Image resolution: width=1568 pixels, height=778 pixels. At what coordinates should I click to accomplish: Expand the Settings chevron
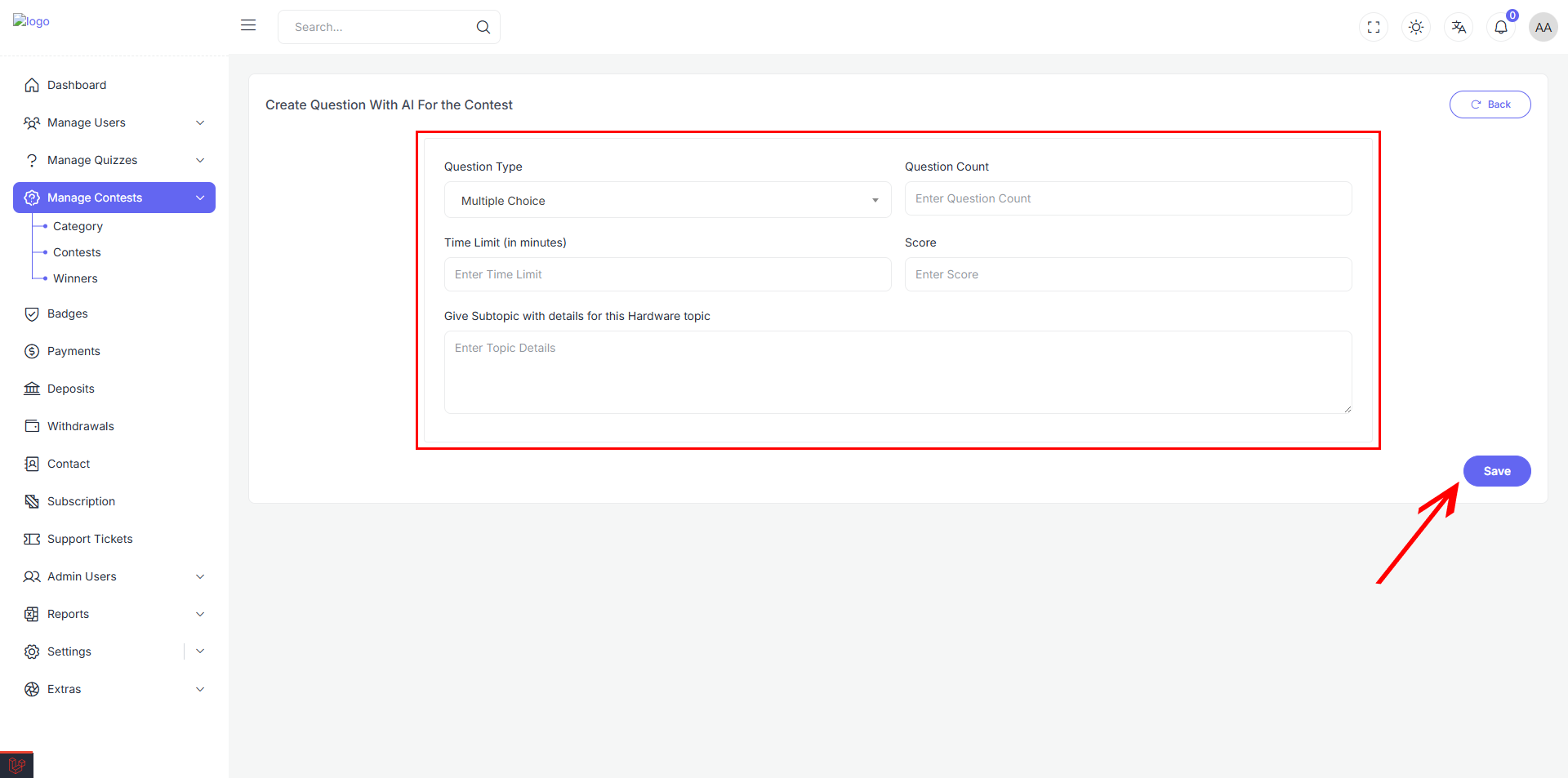[200, 651]
